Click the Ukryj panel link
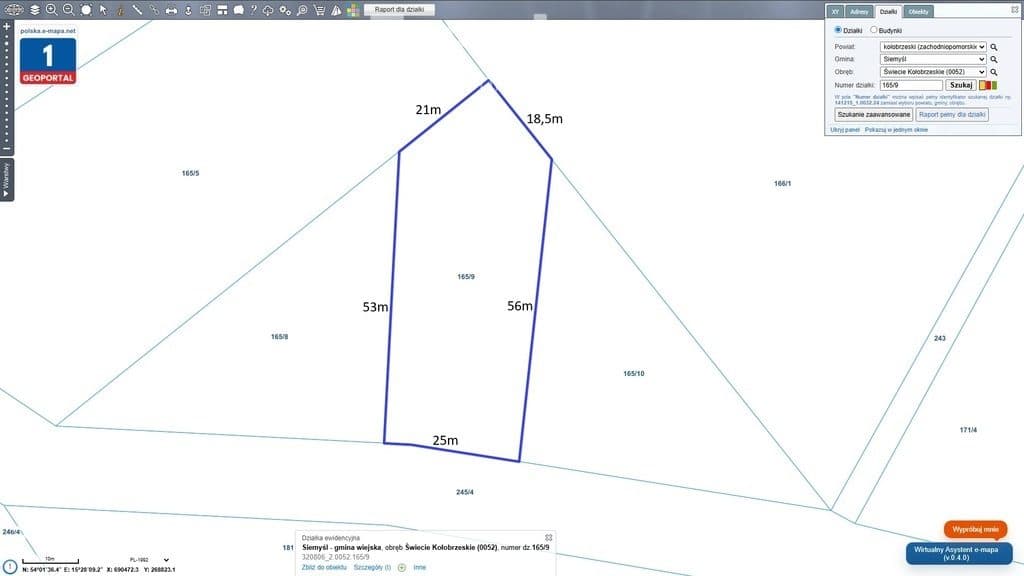This screenshot has height=576, width=1024. [x=844, y=130]
